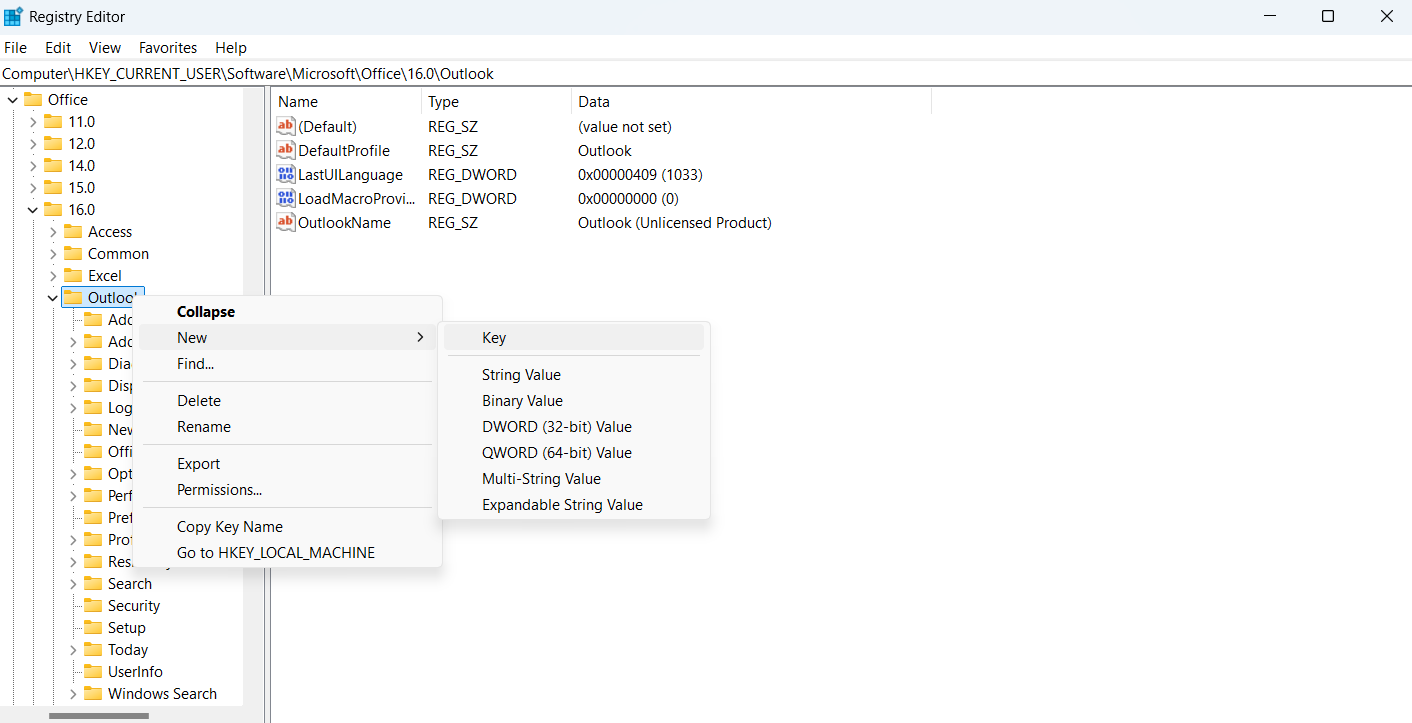The width and height of the screenshot is (1412, 723).
Task: Click the Search folder icon
Action: click(x=93, y=583)
